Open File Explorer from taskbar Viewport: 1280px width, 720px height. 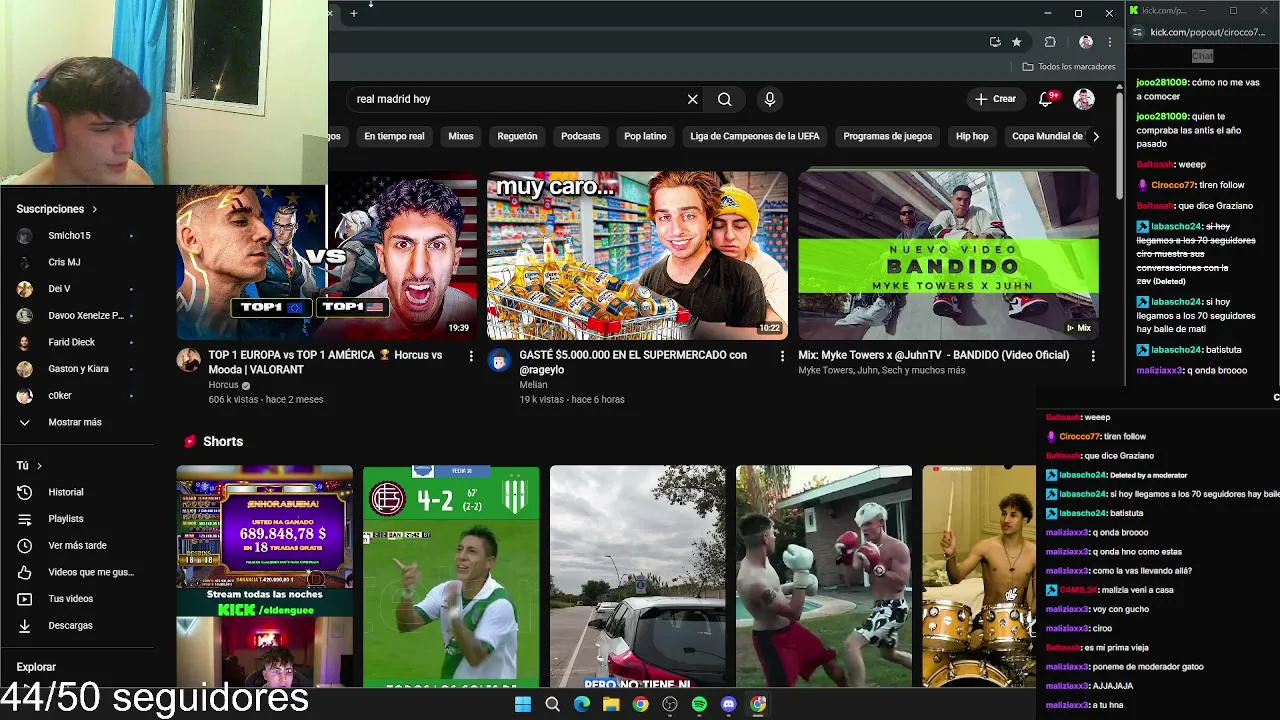pos(611,704)
